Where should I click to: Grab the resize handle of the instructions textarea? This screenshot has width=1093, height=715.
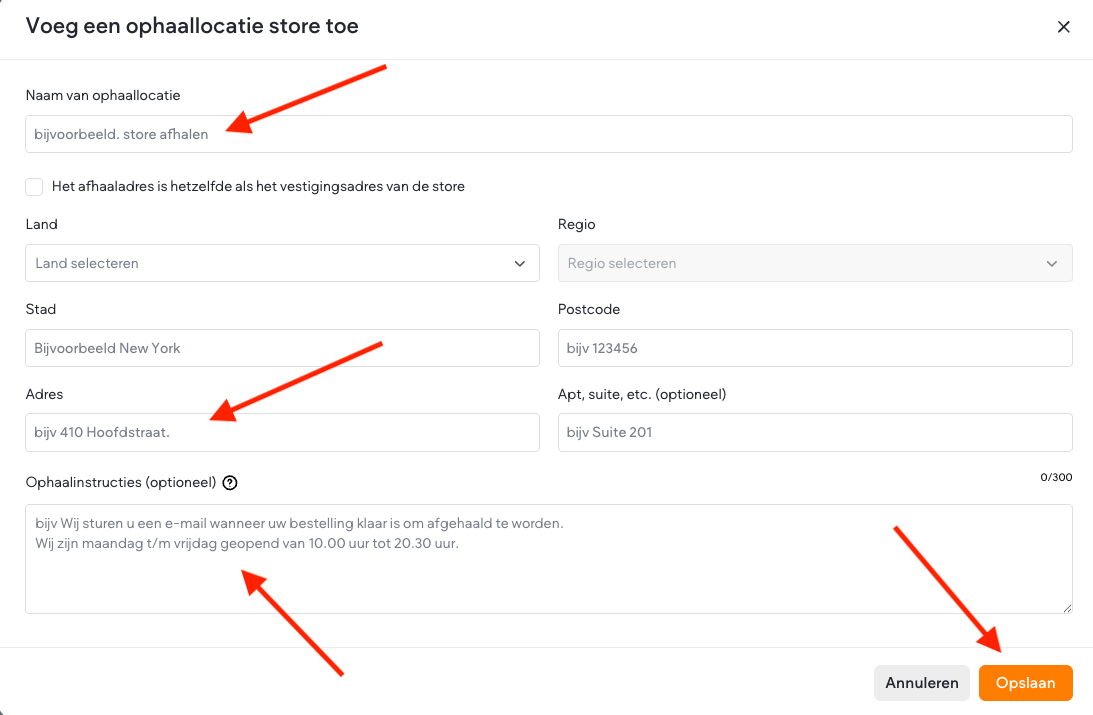point(1066,607)
